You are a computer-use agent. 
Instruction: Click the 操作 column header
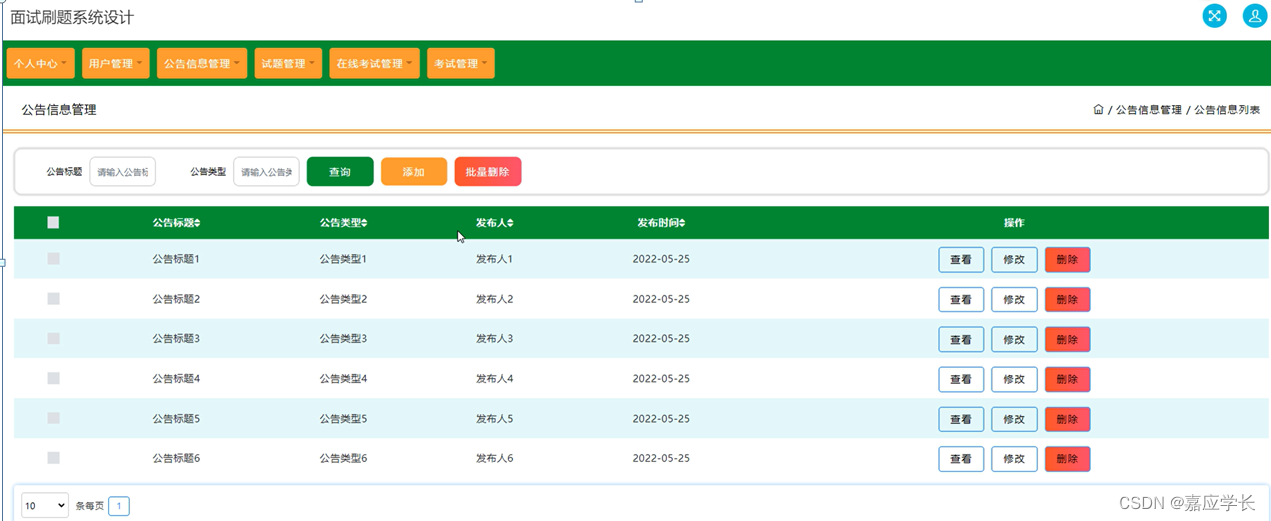point(1014,223)
